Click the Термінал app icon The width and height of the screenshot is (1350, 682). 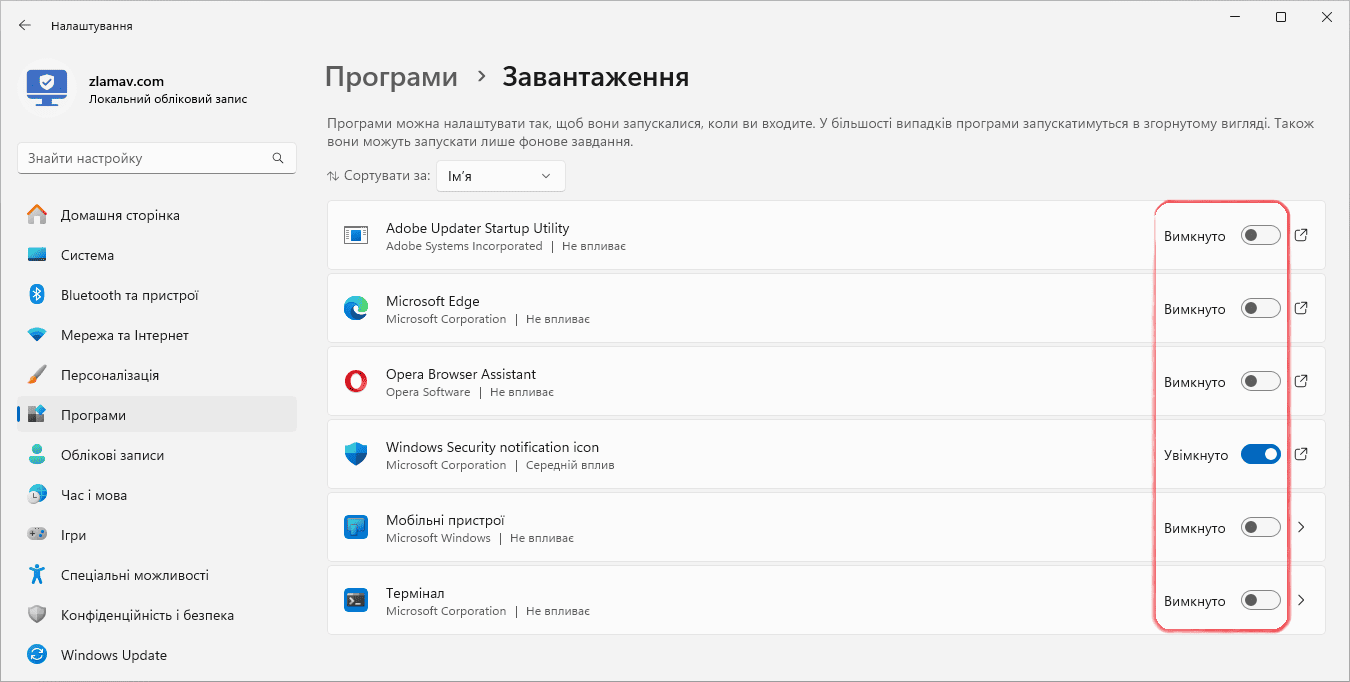pyautogui.click(x=356, y=601)
